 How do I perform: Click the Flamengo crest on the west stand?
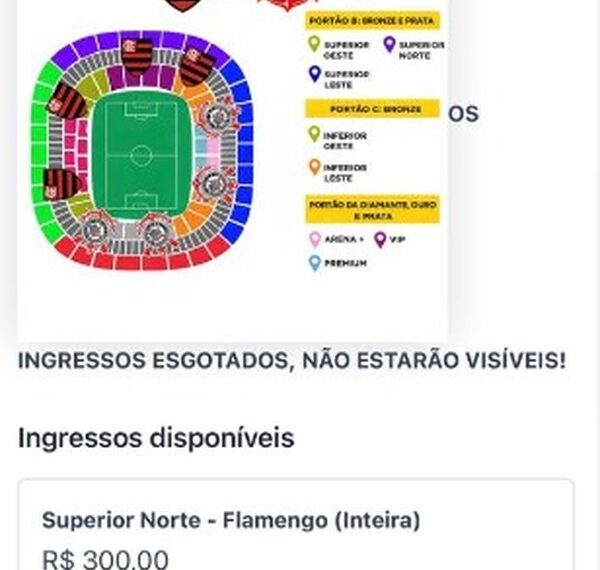coord(66,100)
